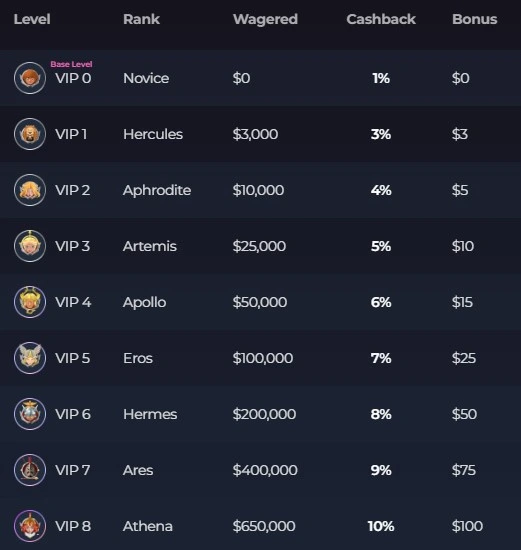This screenshot has width=521, height=550.
Task: Click the VIP 7 Ares avatar icon
Action: (x=30, y=470)
